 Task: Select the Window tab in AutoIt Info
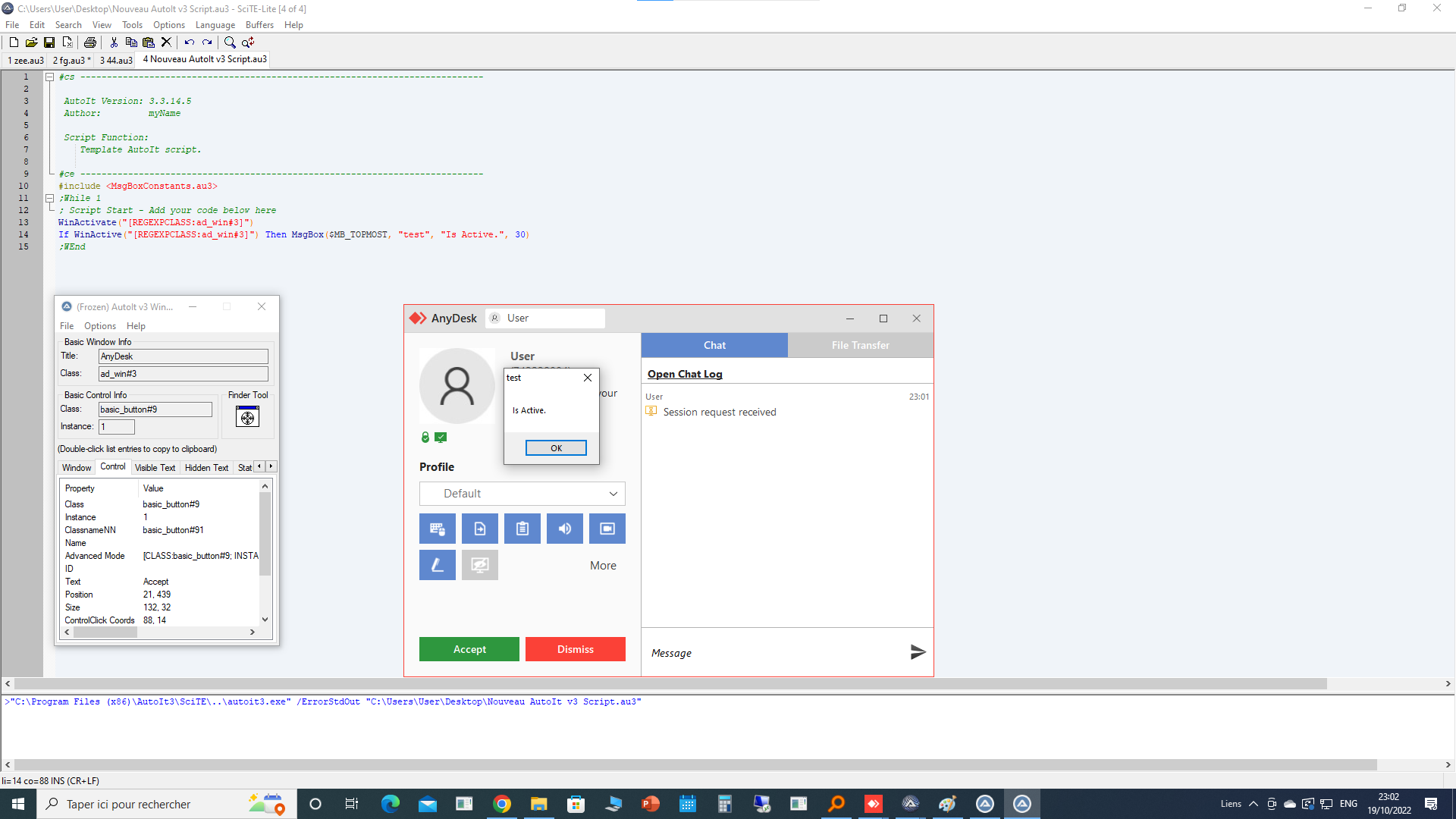[77, 468]
